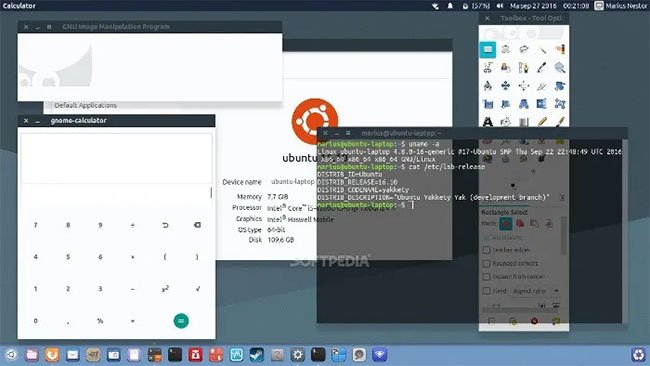Open the Marius Nestor user menu

click(x=620, y=6)
